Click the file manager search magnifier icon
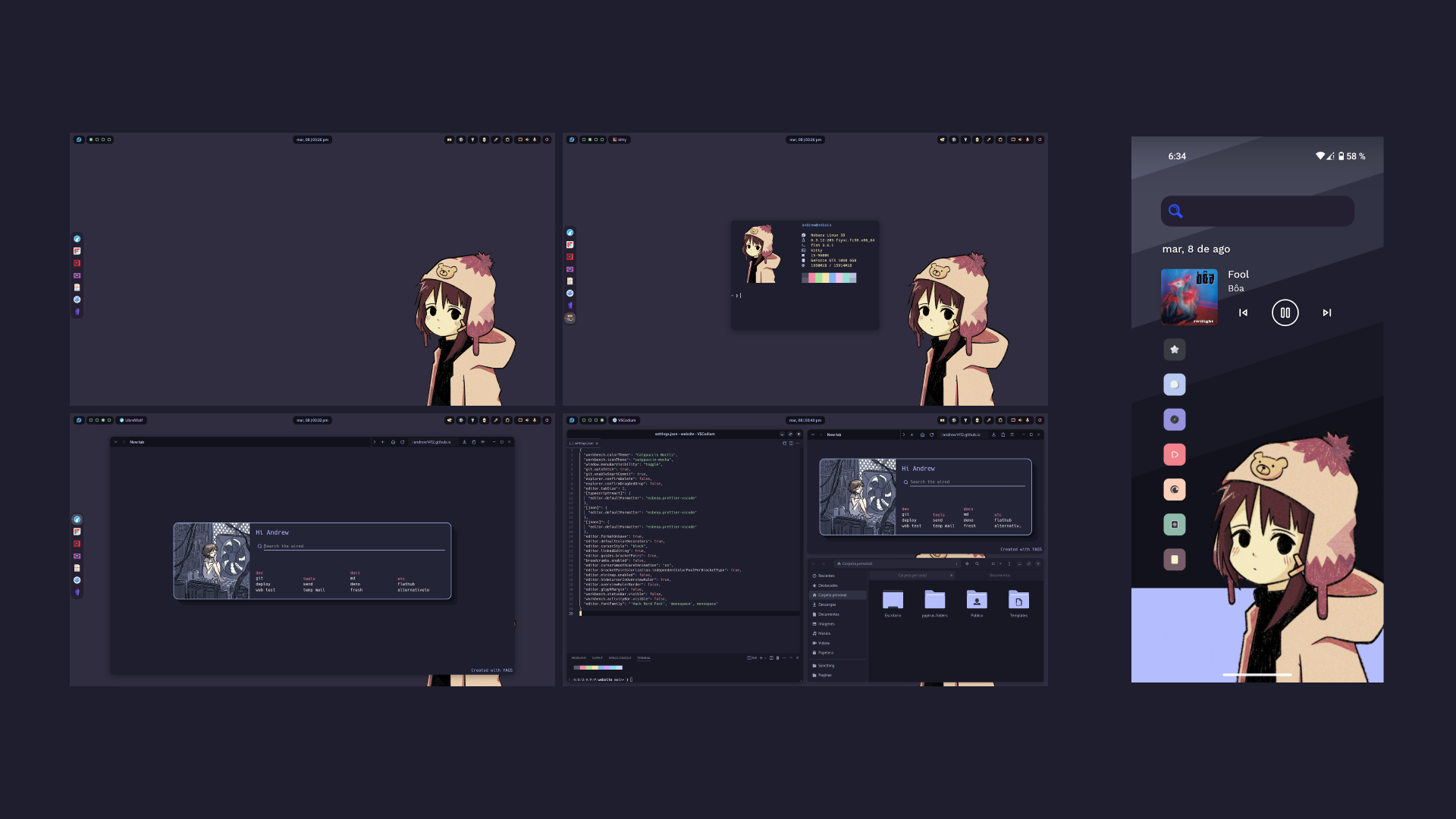 [x=977, y=563]
